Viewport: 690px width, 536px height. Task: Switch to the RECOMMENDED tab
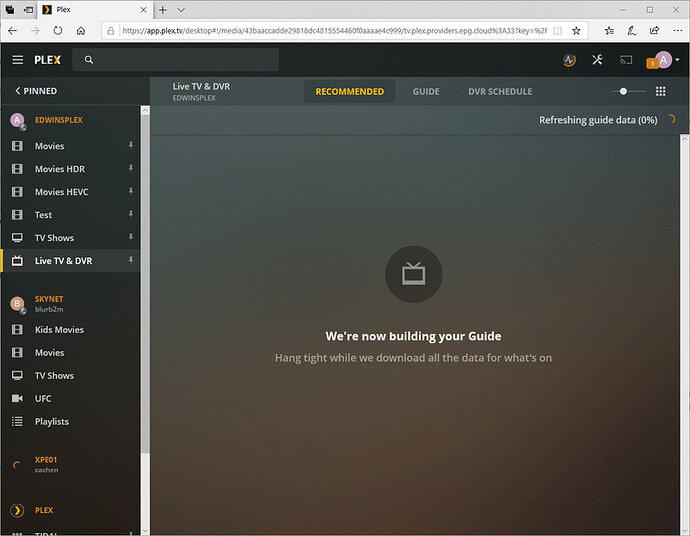point(350,92)
